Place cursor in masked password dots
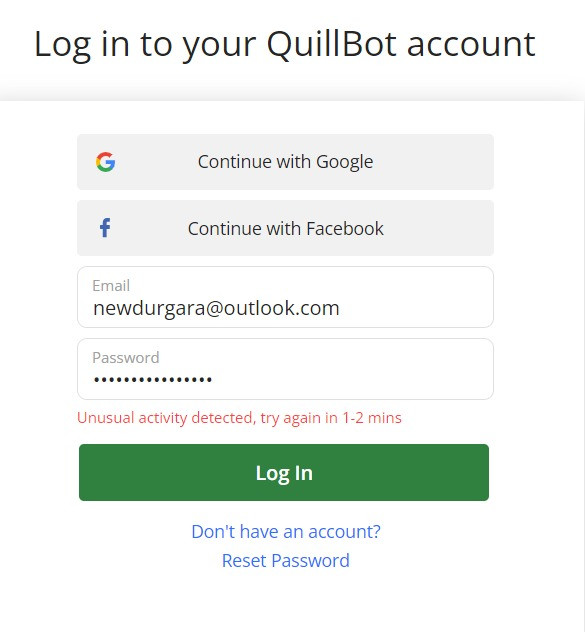 tap(153, 379)
